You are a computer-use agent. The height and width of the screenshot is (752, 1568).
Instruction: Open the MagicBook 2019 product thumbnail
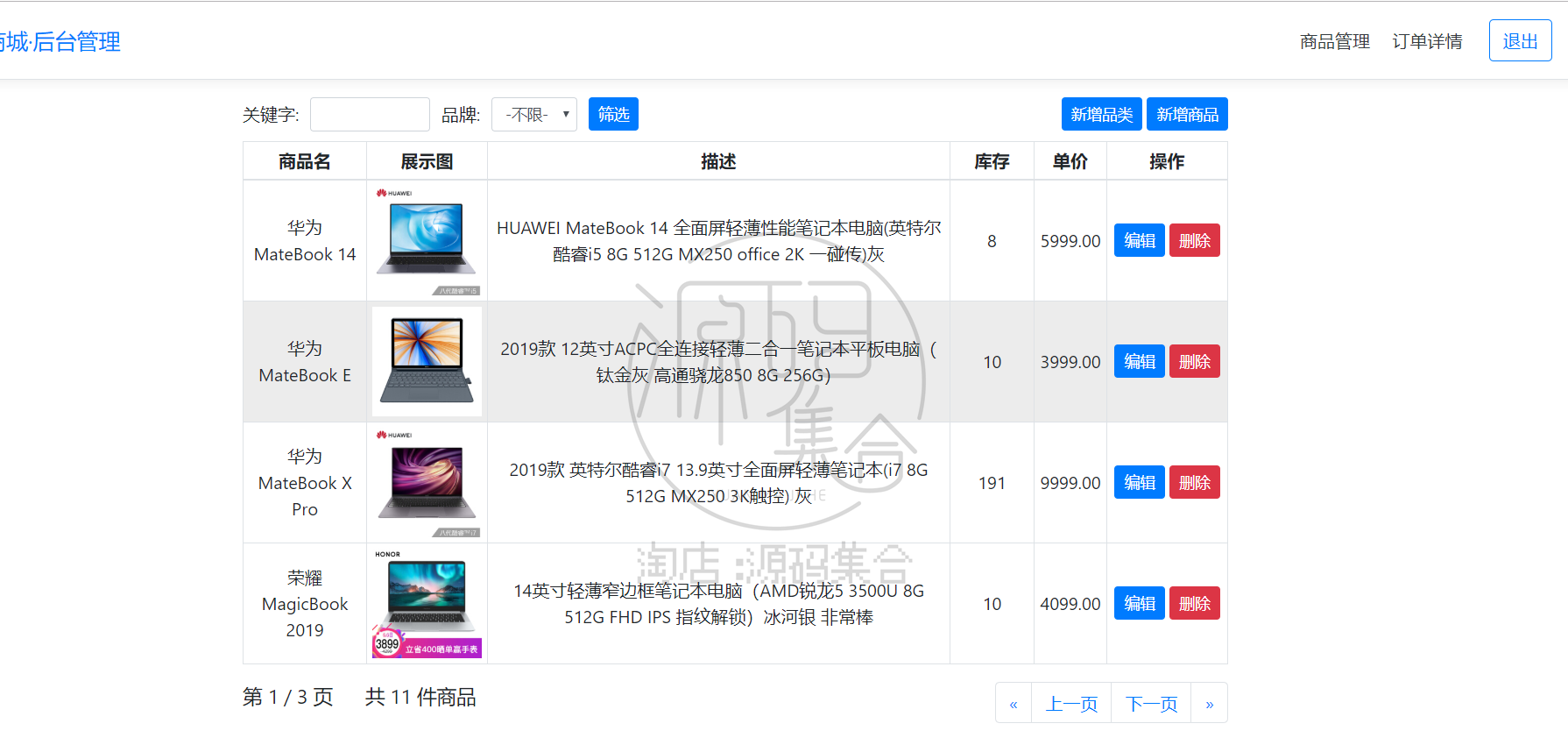click(427, 603)
